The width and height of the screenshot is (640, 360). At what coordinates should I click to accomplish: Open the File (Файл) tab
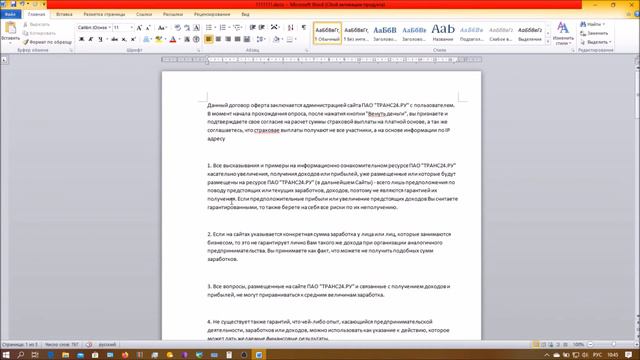pos(10,14)
